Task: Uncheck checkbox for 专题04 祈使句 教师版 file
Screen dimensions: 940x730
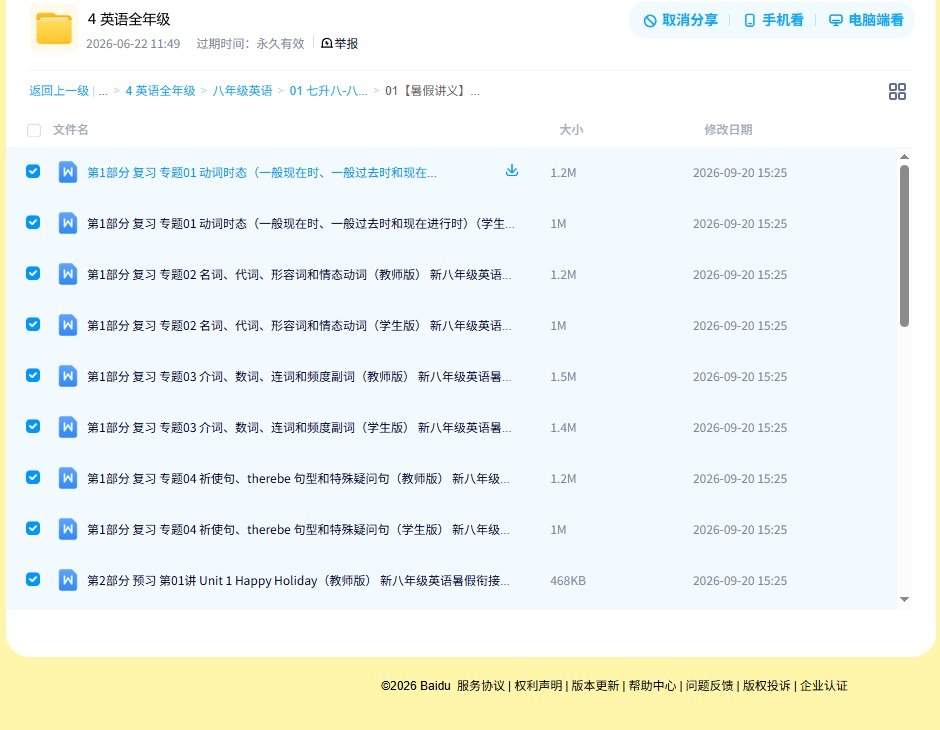Action: click(x=33, y=477)
